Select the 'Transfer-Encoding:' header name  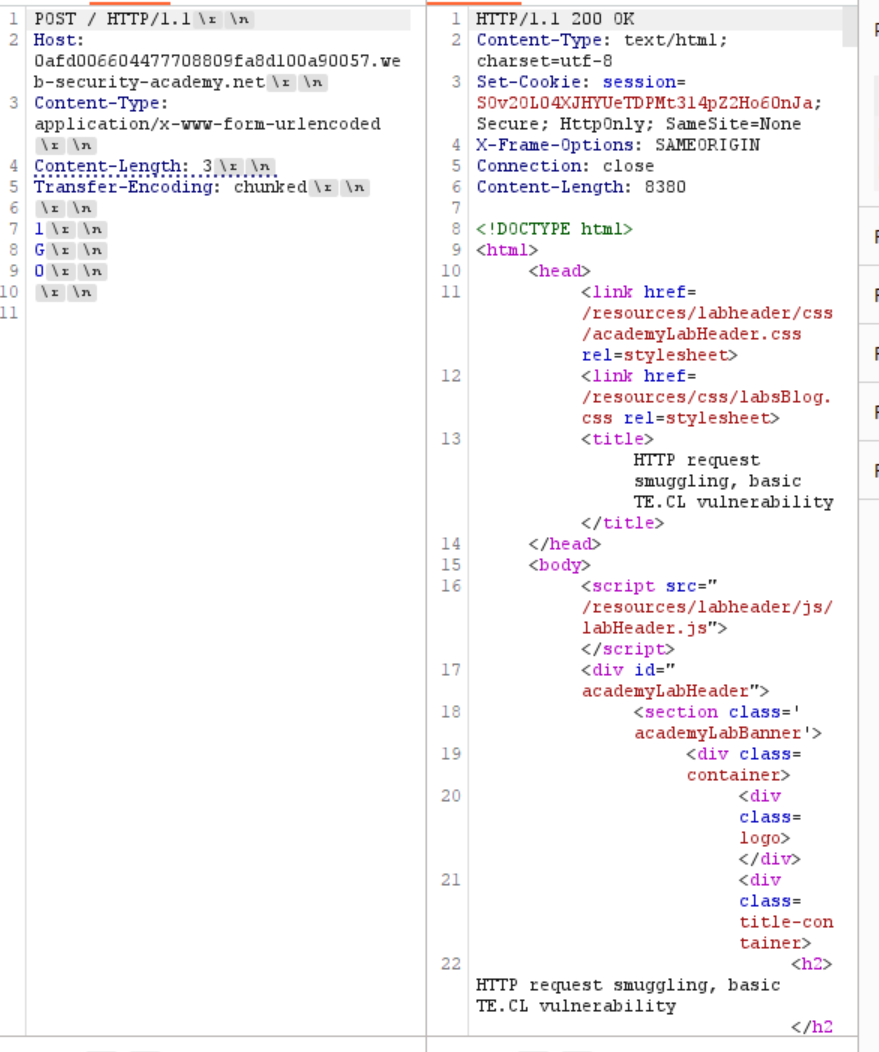pyautogui.click(x=127, y=187)
